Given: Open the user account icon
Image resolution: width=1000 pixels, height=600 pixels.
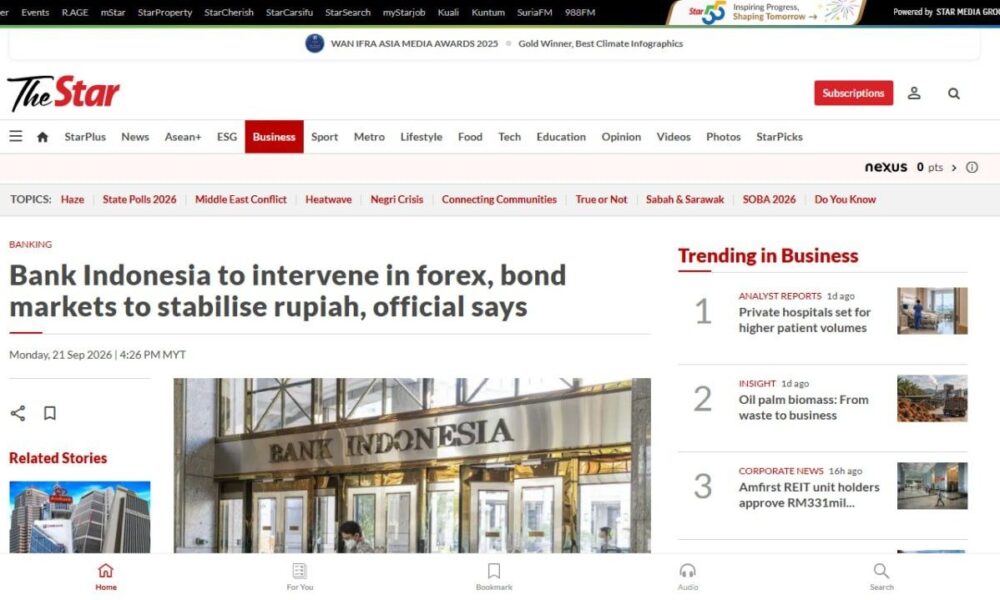Looking at the screenshot, I should 914,93.
